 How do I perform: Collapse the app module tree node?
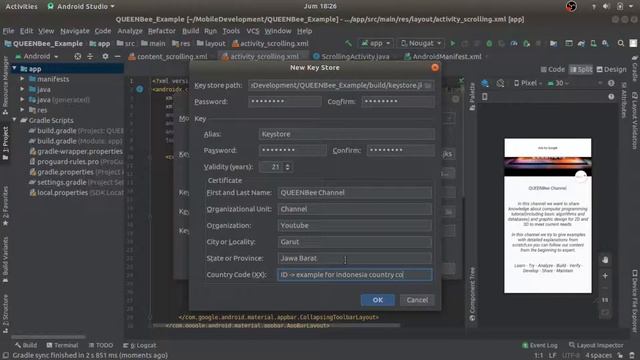click(x=15, y=69)
